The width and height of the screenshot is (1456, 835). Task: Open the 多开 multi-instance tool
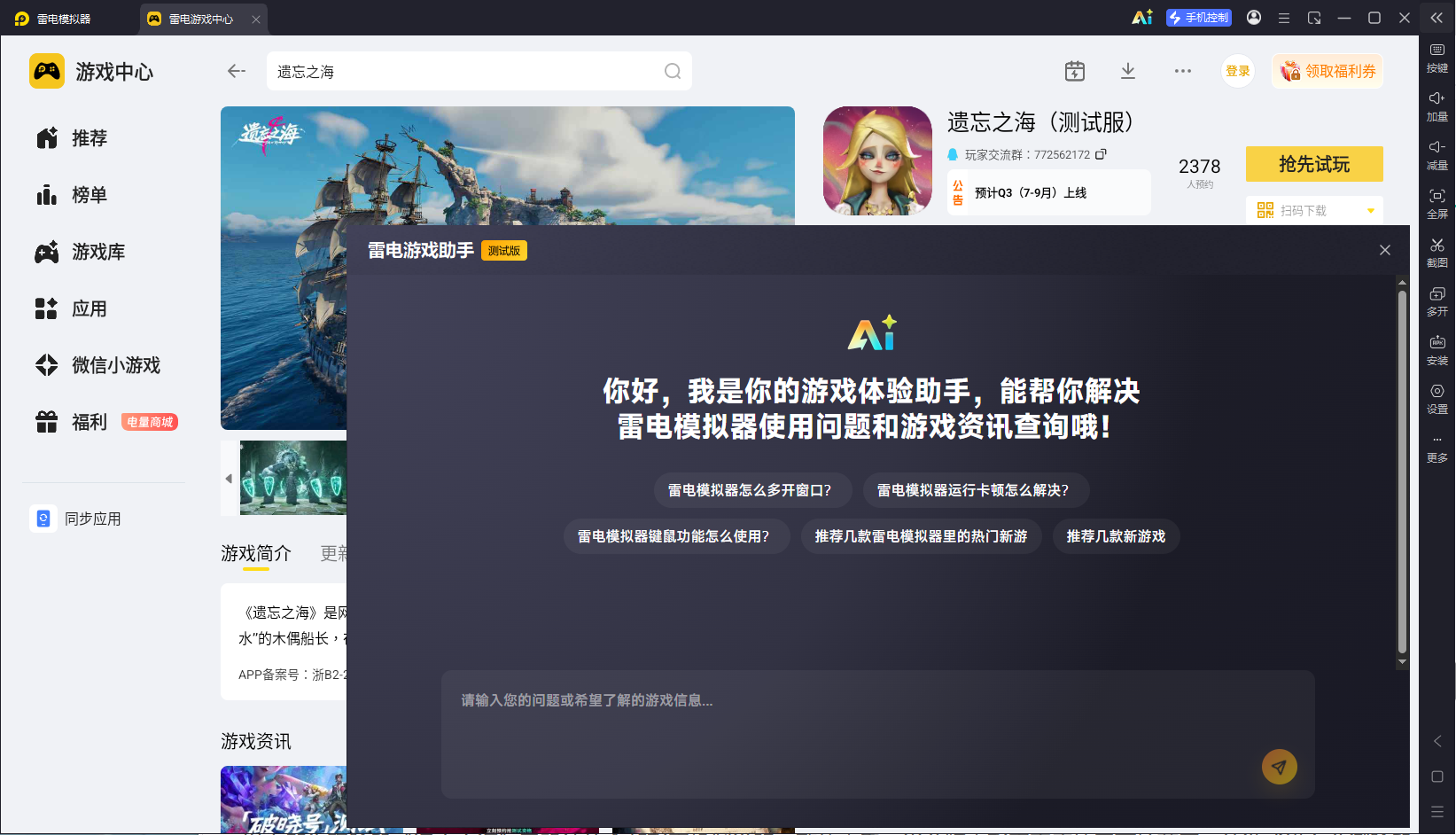[x=1437, y=301]
